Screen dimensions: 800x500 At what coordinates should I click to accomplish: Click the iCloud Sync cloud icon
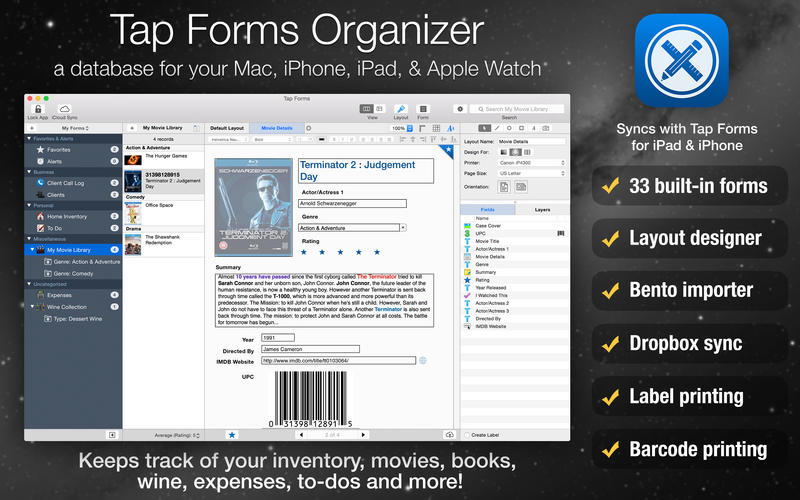[65, 108]
